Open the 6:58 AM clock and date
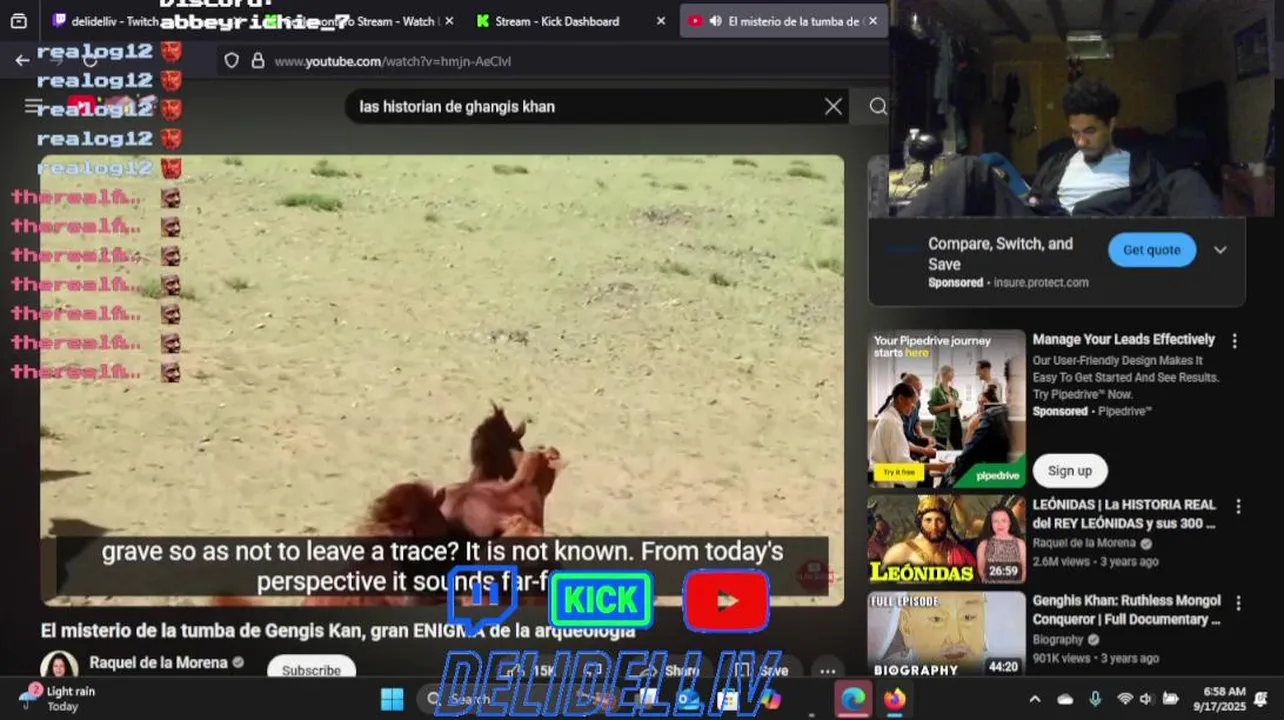 tap(1218, 699)
